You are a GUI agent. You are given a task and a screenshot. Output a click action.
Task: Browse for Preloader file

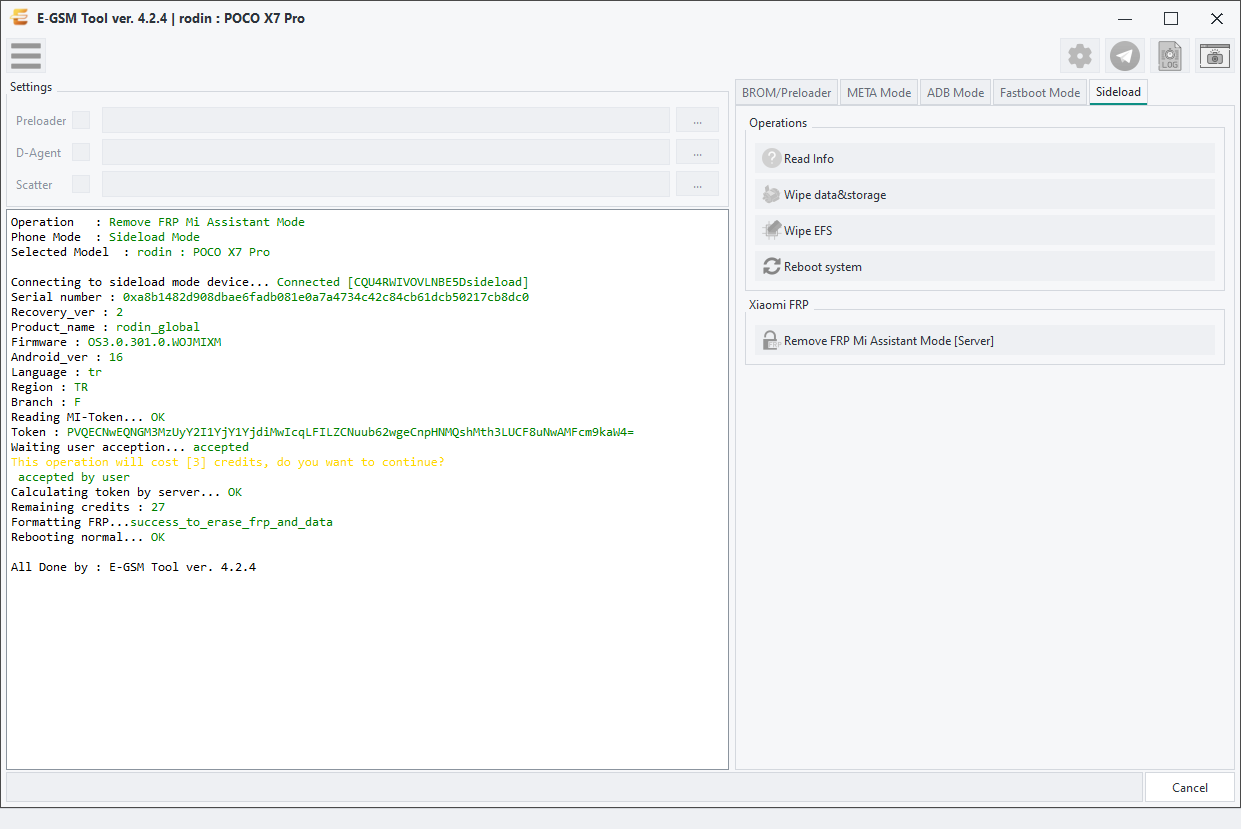(x=697, y=120)
